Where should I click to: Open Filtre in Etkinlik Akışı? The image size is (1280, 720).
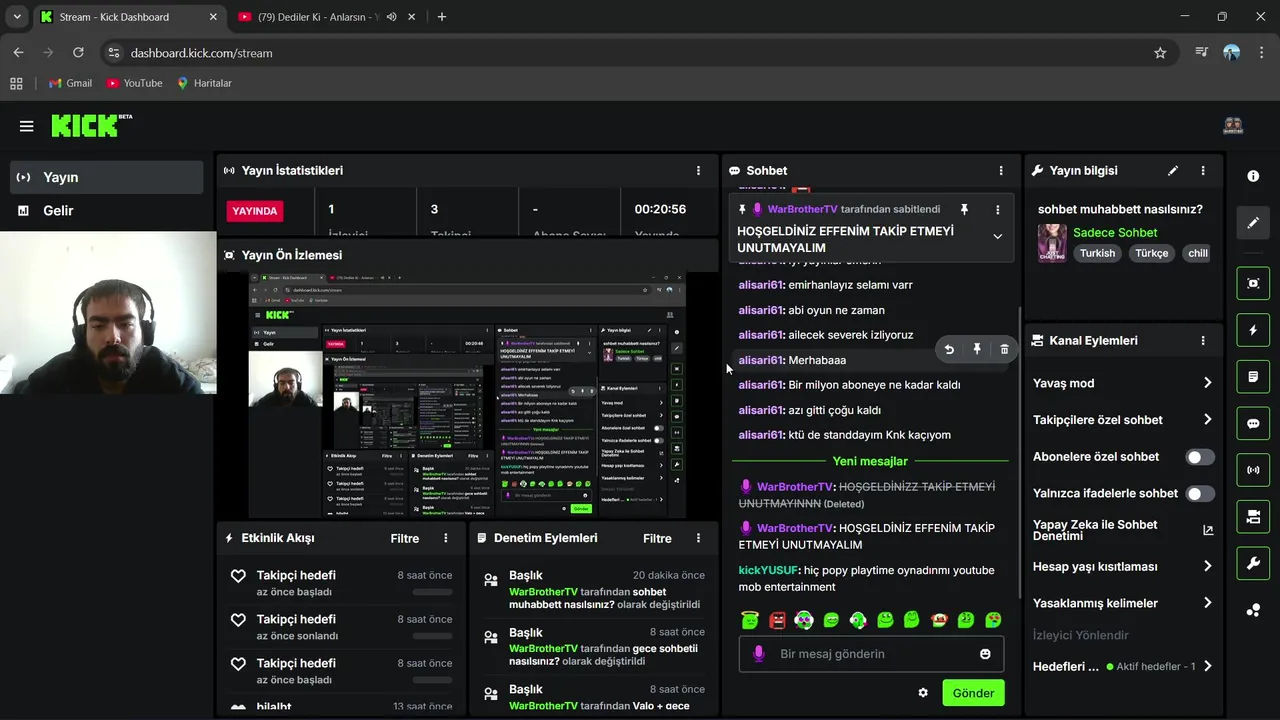click(x=405, y=538)
